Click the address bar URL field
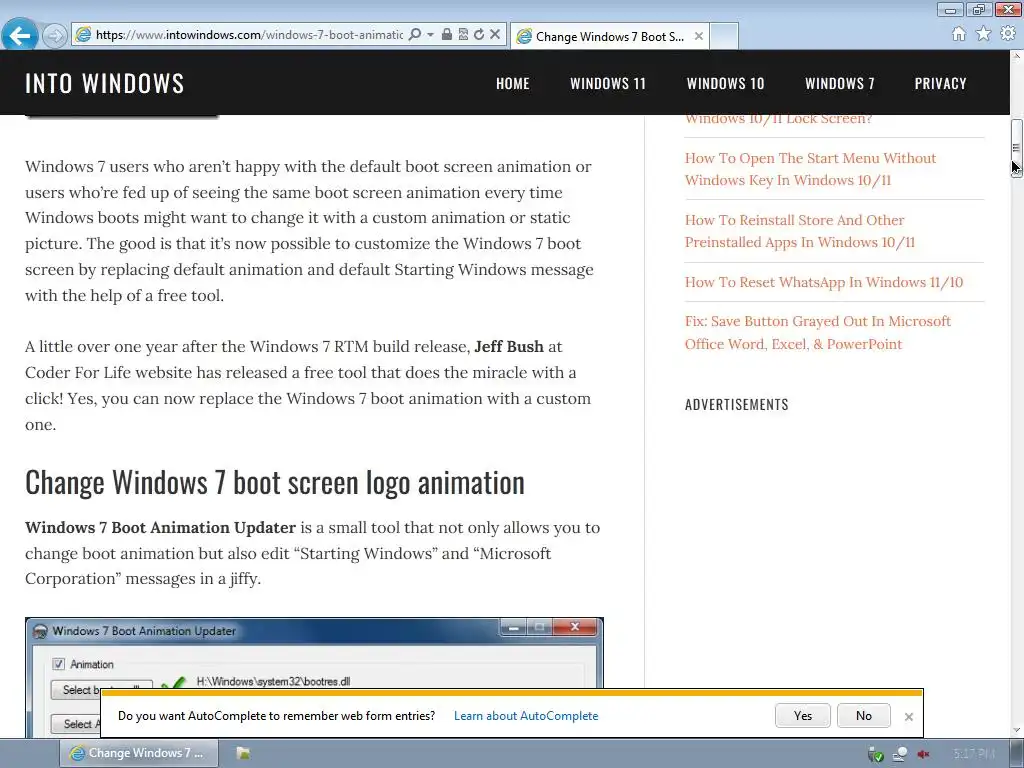Image resolution: width=1024 pixels, height=768 pixels. tap(249, 35)
